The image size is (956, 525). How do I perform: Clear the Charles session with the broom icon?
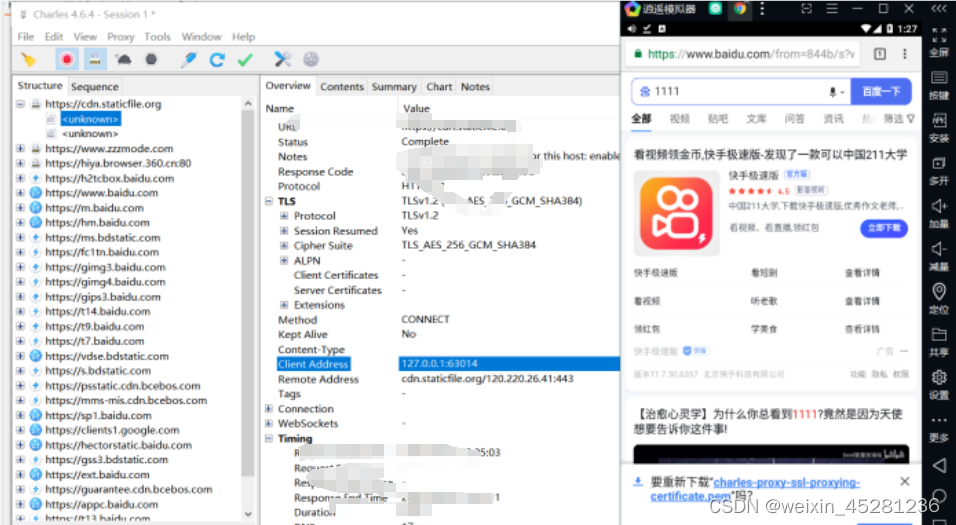point(28,59)
